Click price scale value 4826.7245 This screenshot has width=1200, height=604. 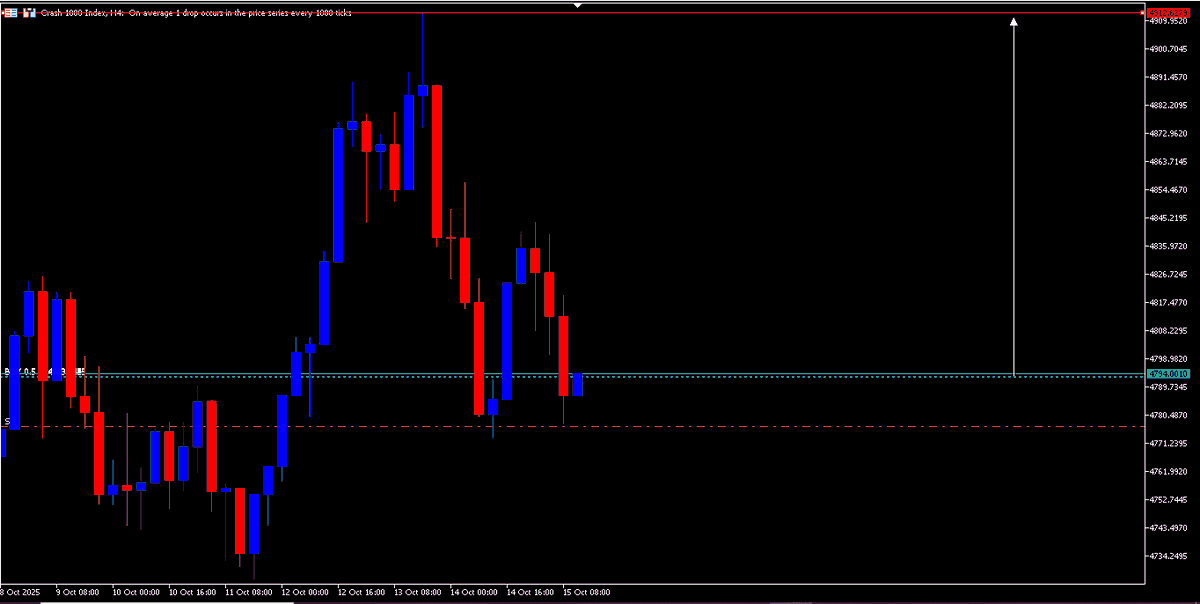click(1169, 274)
